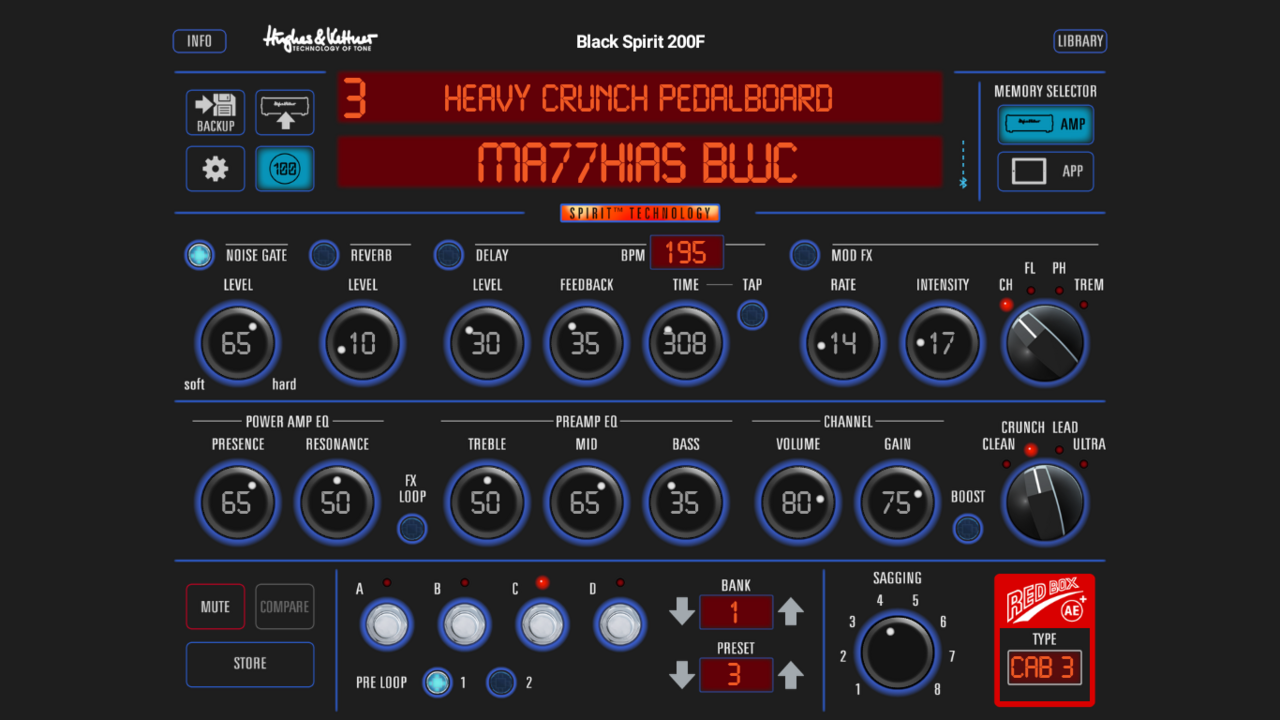Click the Sagging rotary knob
The width and height of the screenshot is (1280, 720).
[x=898, y=653]
